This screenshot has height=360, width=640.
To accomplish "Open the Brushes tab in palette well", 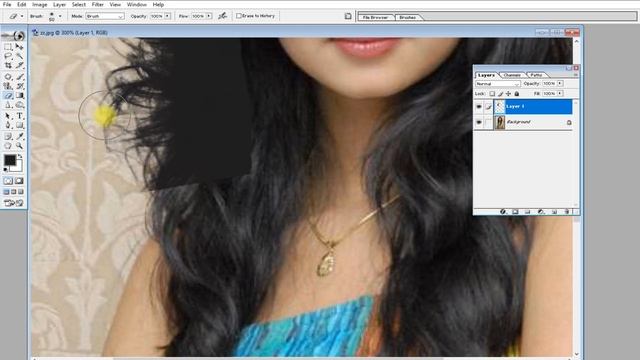I will (x=407, y=18).
